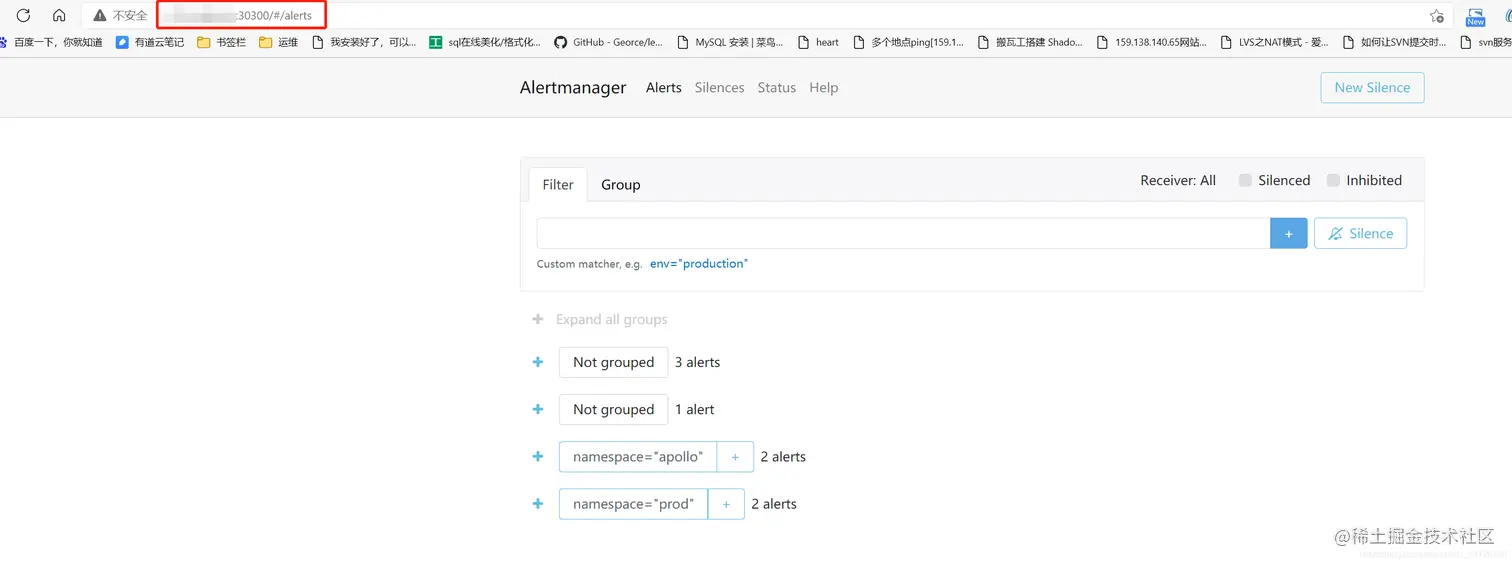Open the Receiver: All selector
The height and width of the screenshot is (564, 1512).
point(1178,181)
